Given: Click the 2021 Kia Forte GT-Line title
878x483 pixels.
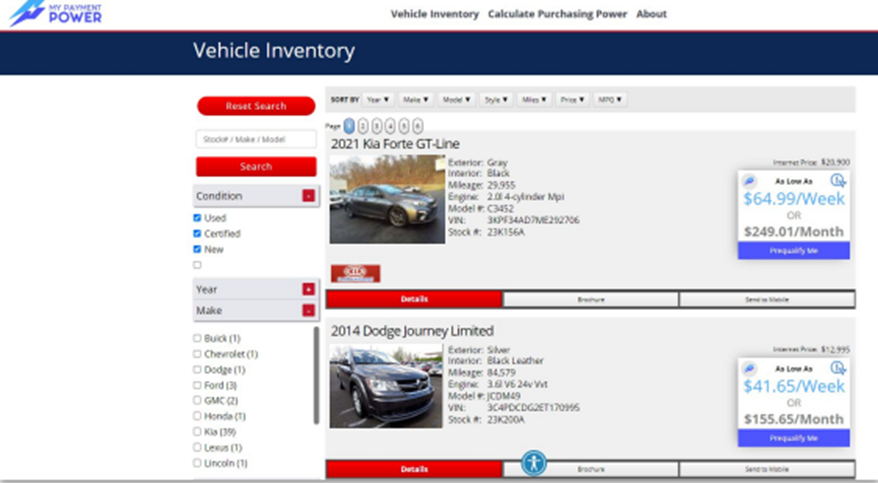Looking at the screenshot, I should click(395, 144).
